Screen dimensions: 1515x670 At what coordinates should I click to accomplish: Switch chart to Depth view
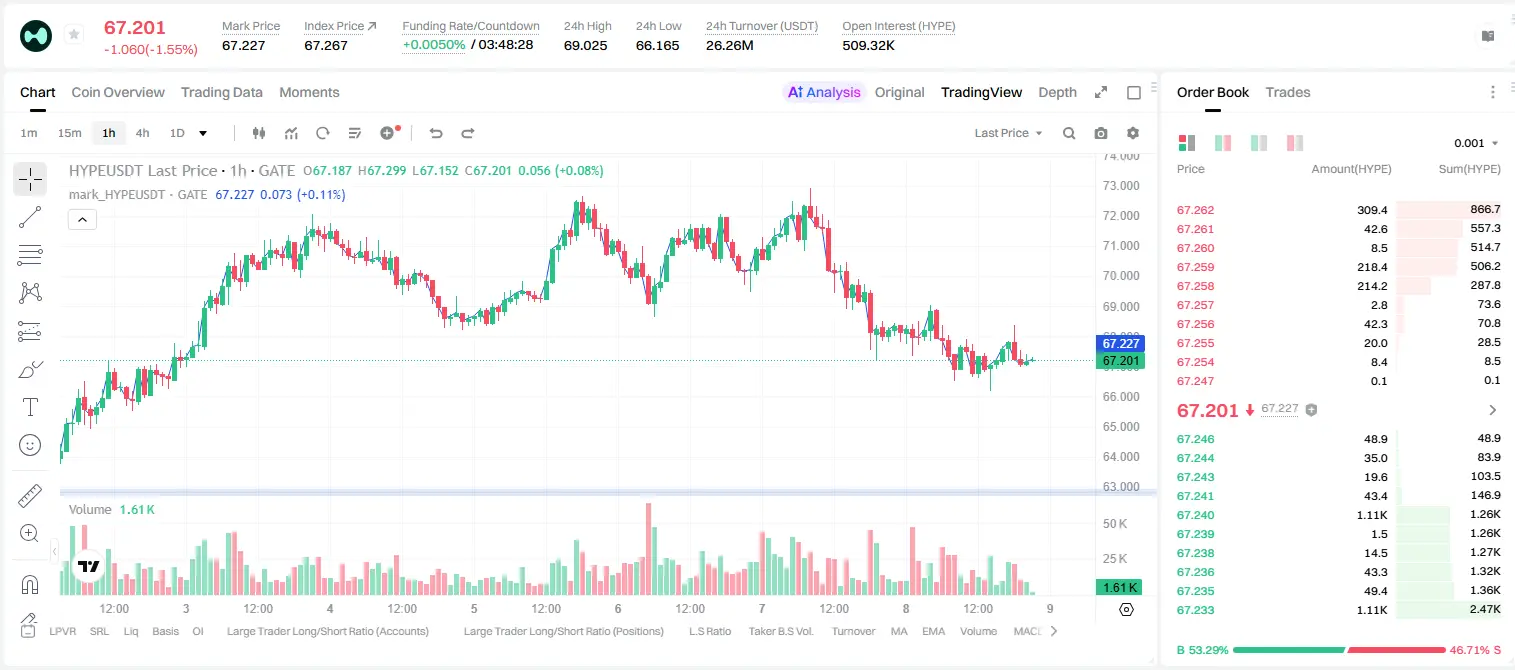click(x=1057, y=92)
